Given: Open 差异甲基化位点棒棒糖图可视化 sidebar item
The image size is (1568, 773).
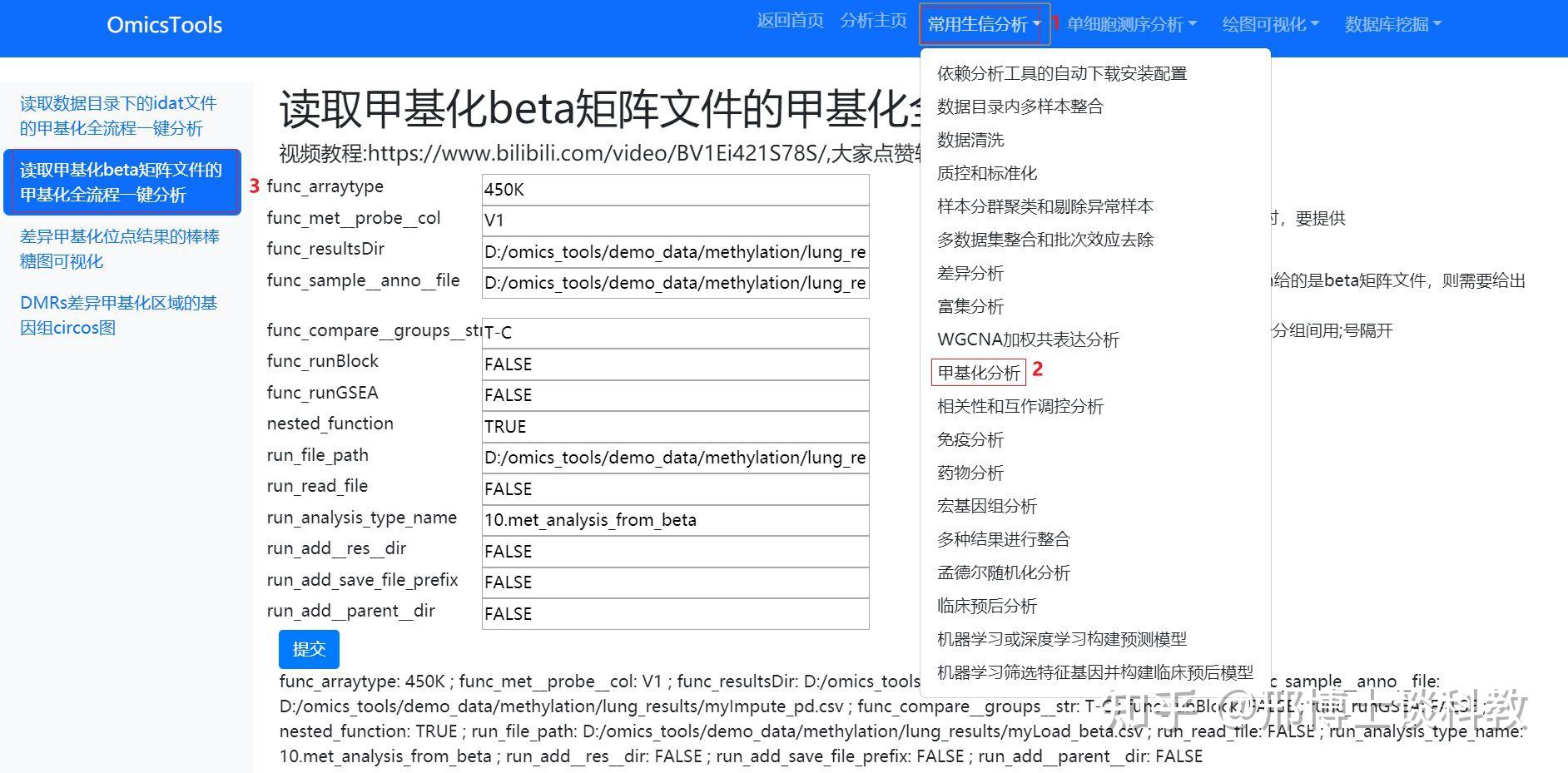Looking at the screenshot, I should coord(119,249).
